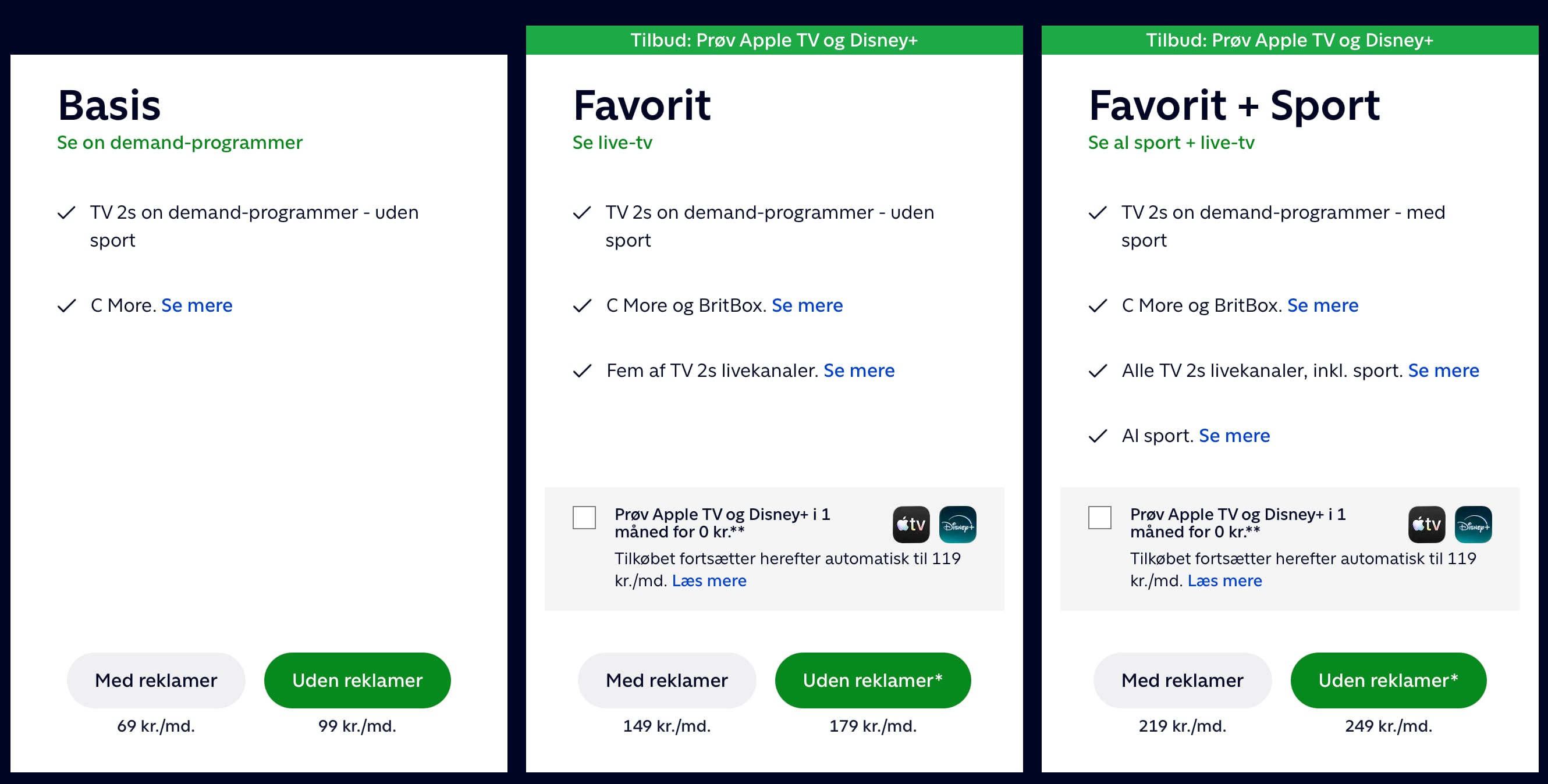
Task: Pick Uden reklamer* for Favorit + Sport
Action: (x=1388, y=680)
